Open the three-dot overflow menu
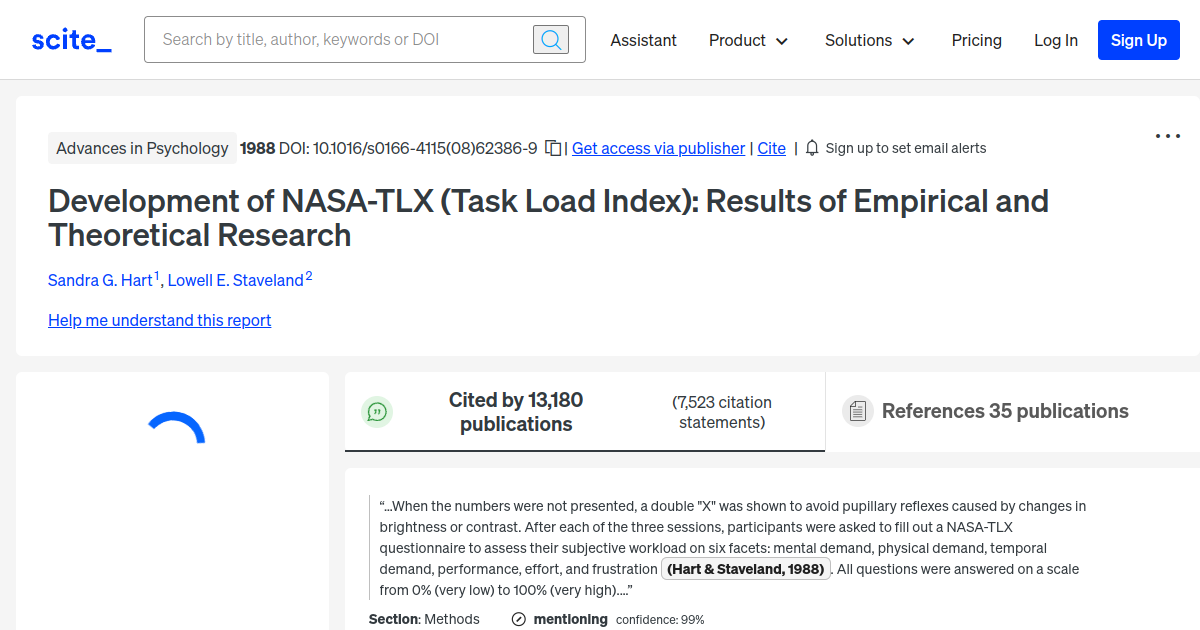Viewport: 1200px width, 630px height. point(1167,136)
